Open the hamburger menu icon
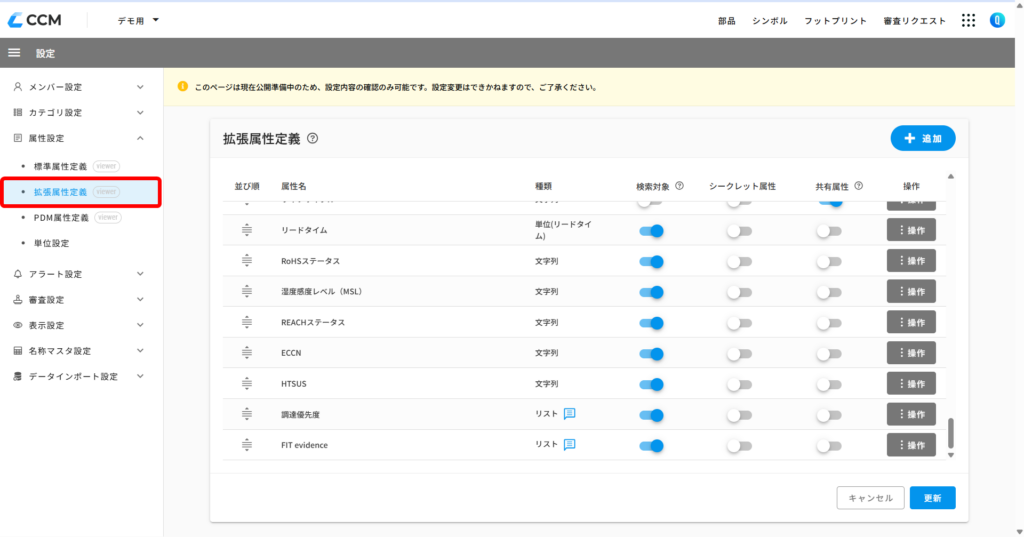1024x537 pixels. point(14,53)
